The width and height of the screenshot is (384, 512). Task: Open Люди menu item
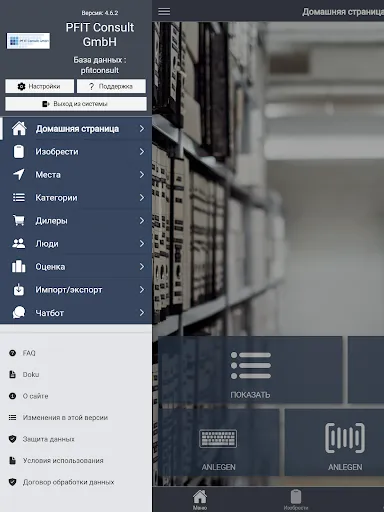[76, 244]
